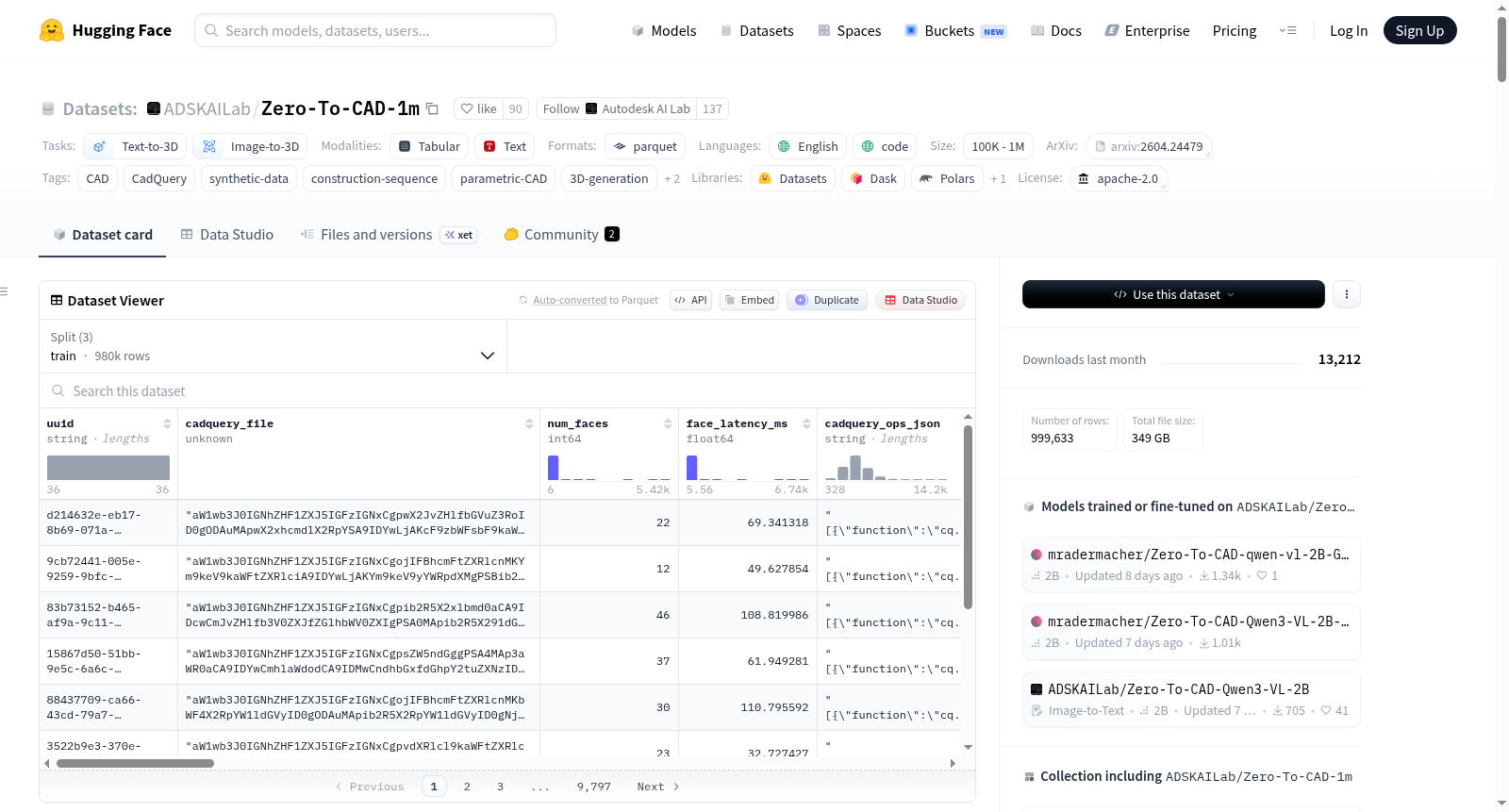Open the Pricing link
Screen dimensions: 1509x812
[x=1235, y=30]
